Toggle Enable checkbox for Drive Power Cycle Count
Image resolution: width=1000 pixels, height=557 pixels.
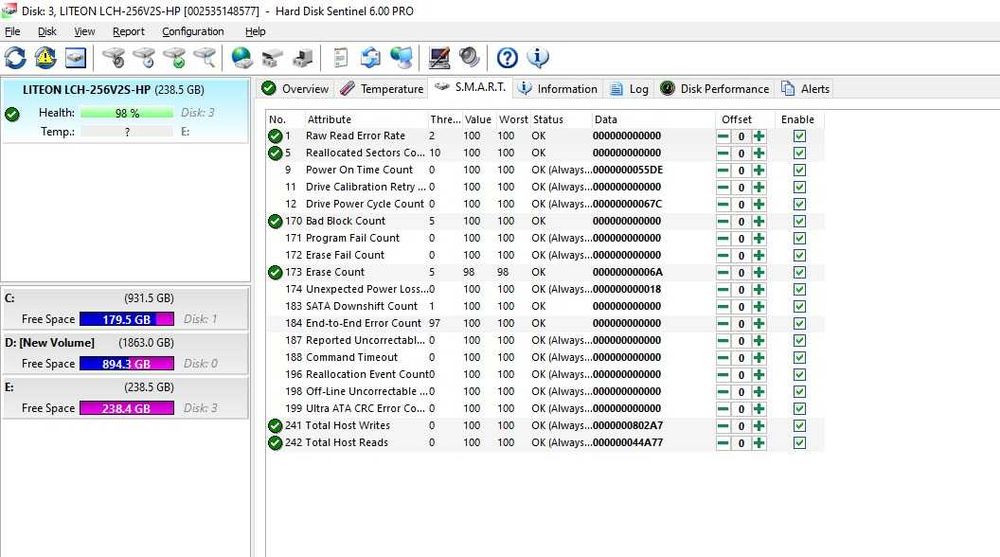799,204
